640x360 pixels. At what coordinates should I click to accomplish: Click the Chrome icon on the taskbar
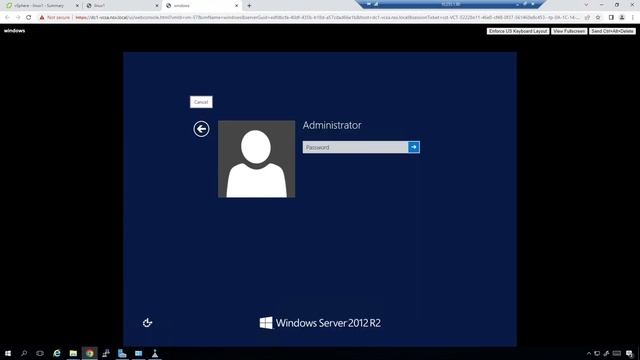point(89,353)
